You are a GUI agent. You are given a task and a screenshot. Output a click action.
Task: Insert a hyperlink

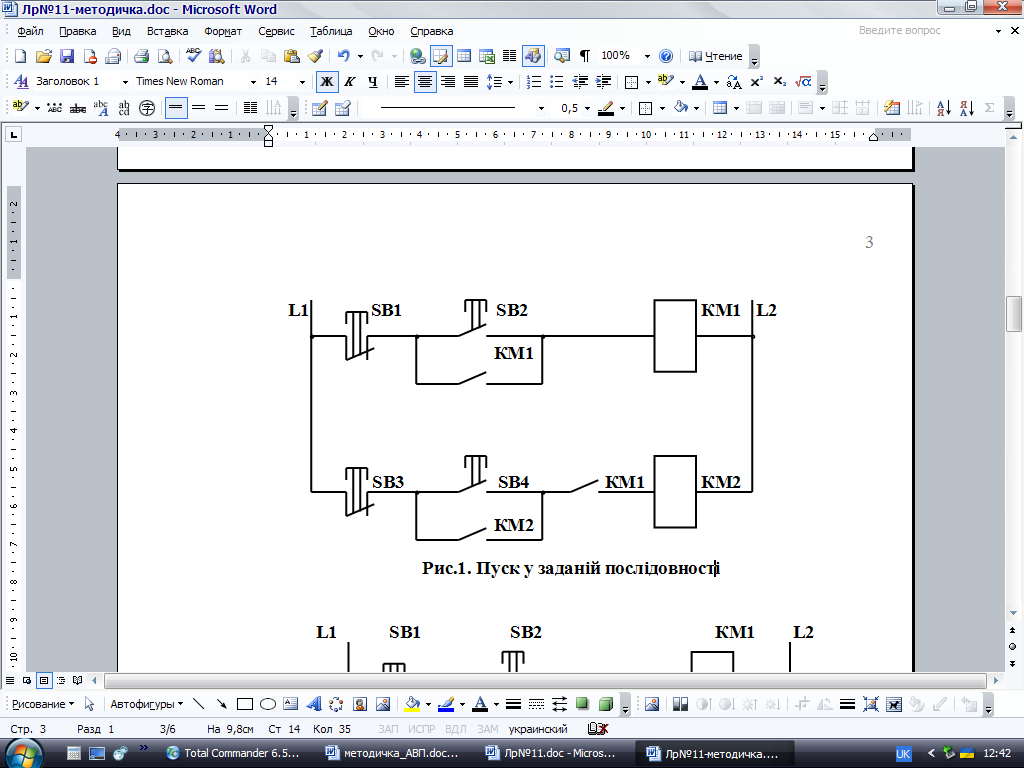[x=417, y=56]
